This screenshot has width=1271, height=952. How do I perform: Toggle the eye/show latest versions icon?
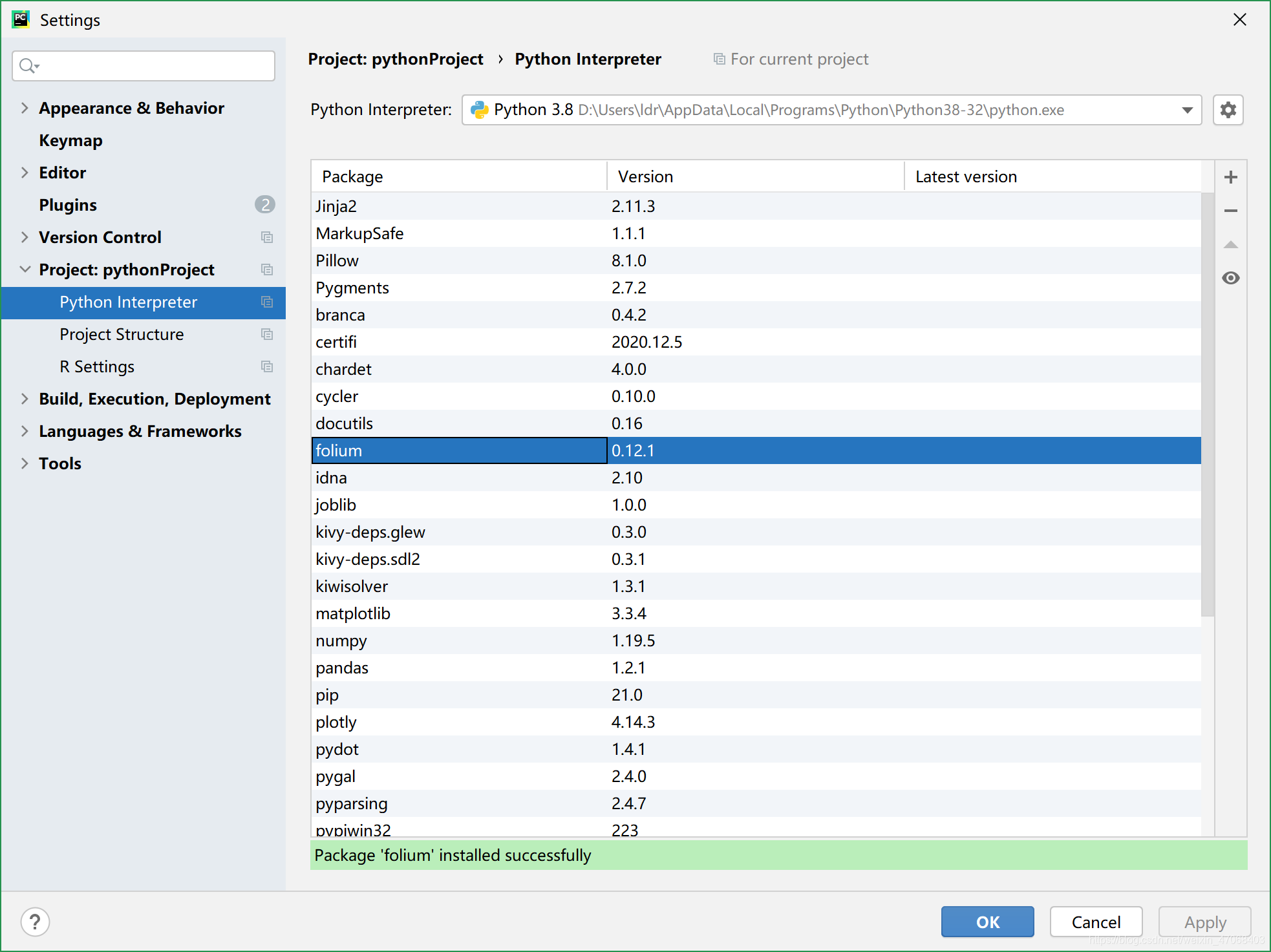click(1232, 278)
